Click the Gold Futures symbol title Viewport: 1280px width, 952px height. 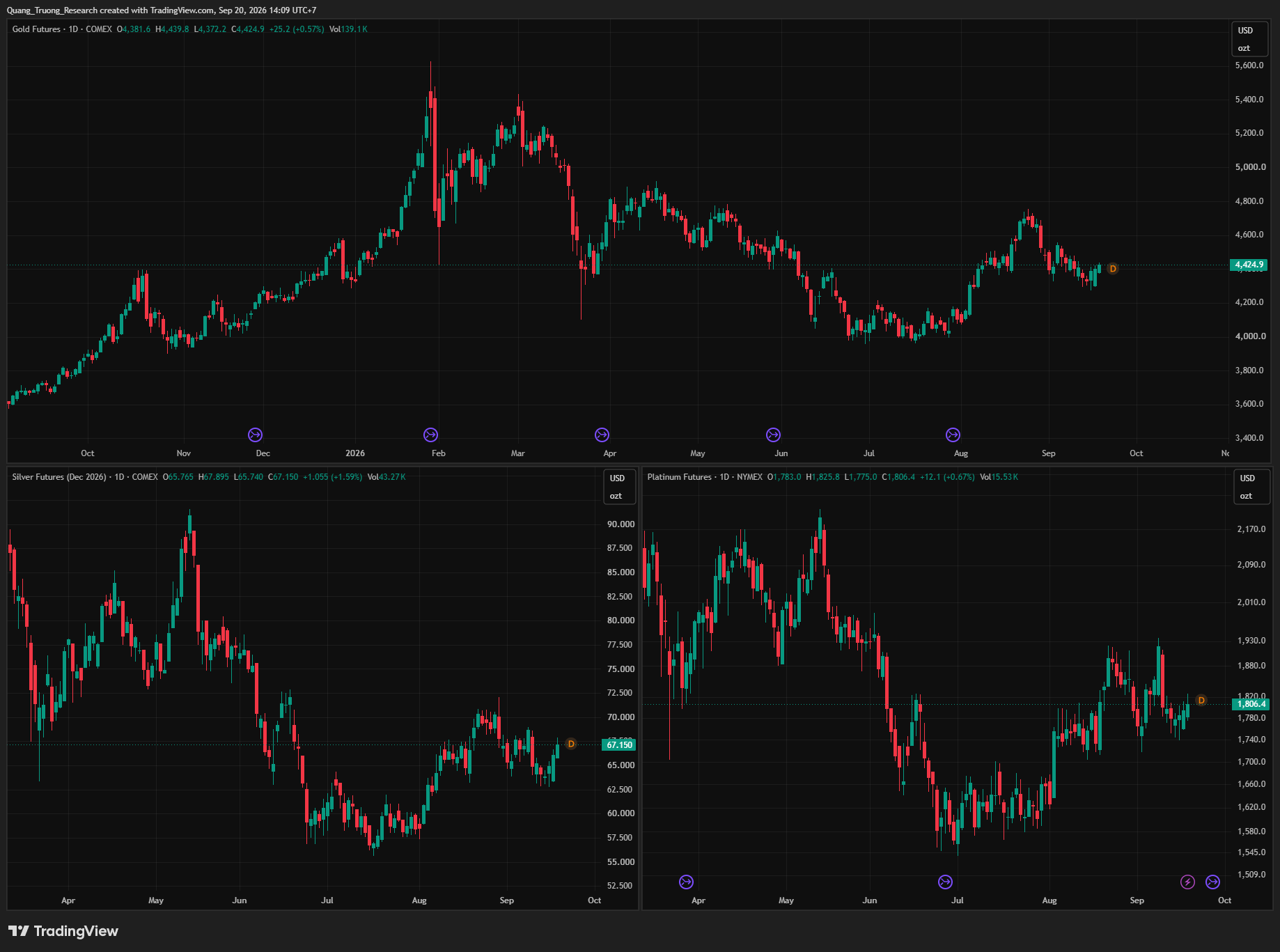coord(36,29)
